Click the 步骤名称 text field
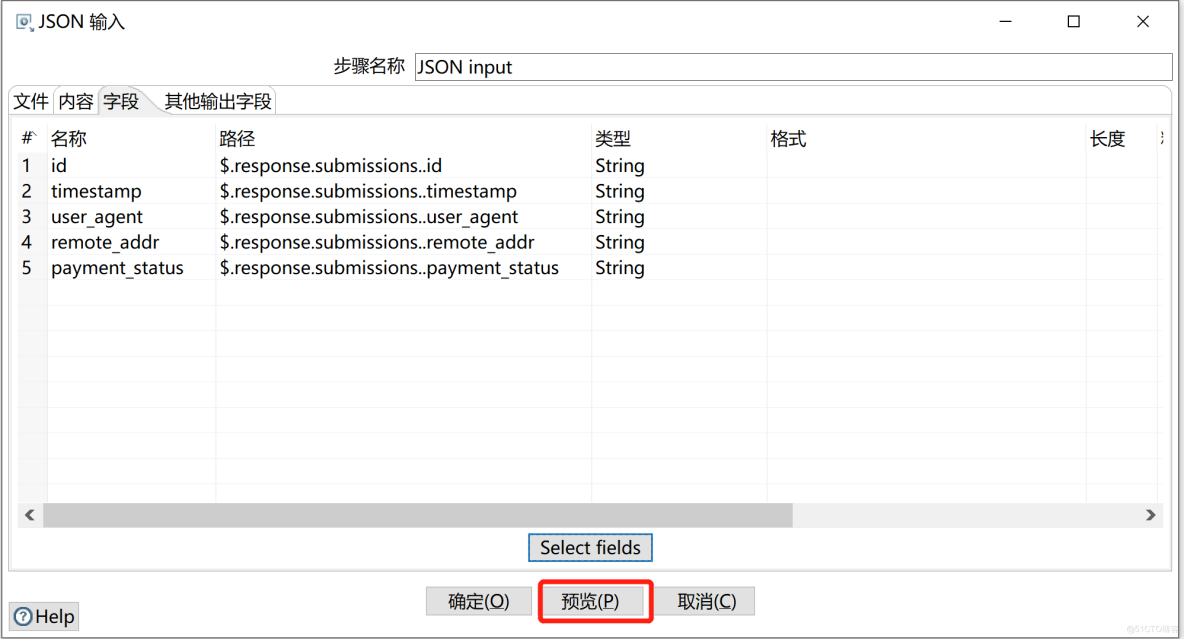1184x639 pixels. point(792,67)
